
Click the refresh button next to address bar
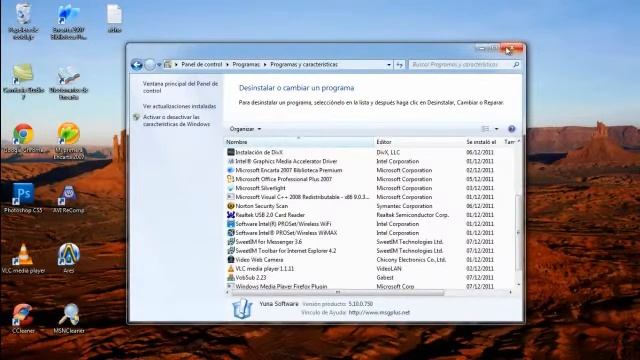coord(400,64)
